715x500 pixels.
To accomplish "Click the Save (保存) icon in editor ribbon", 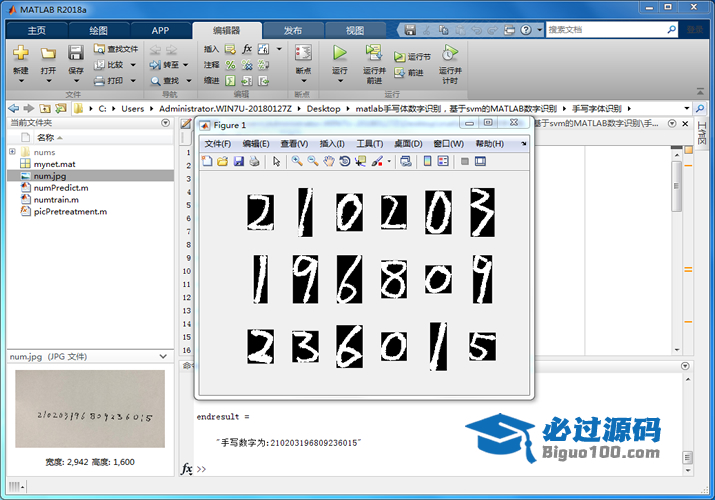I will (x=76, y=58).
